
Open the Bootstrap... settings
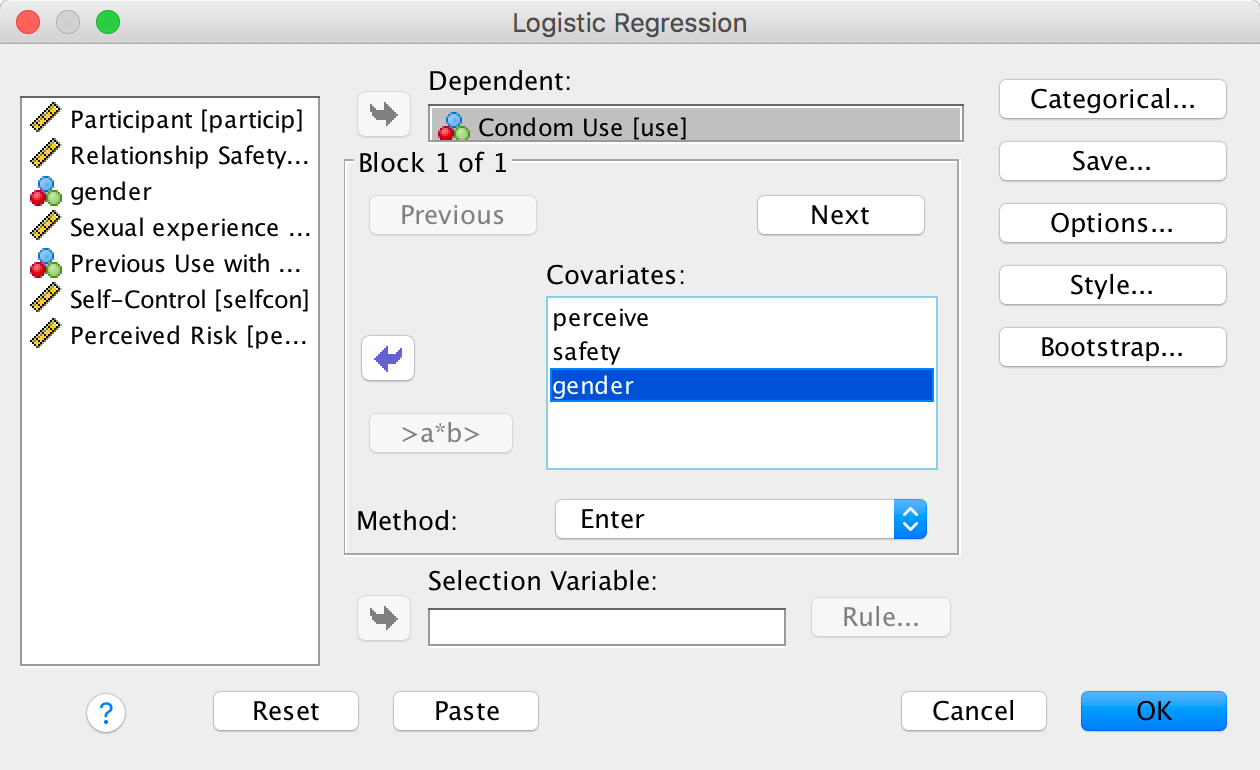1112,348
